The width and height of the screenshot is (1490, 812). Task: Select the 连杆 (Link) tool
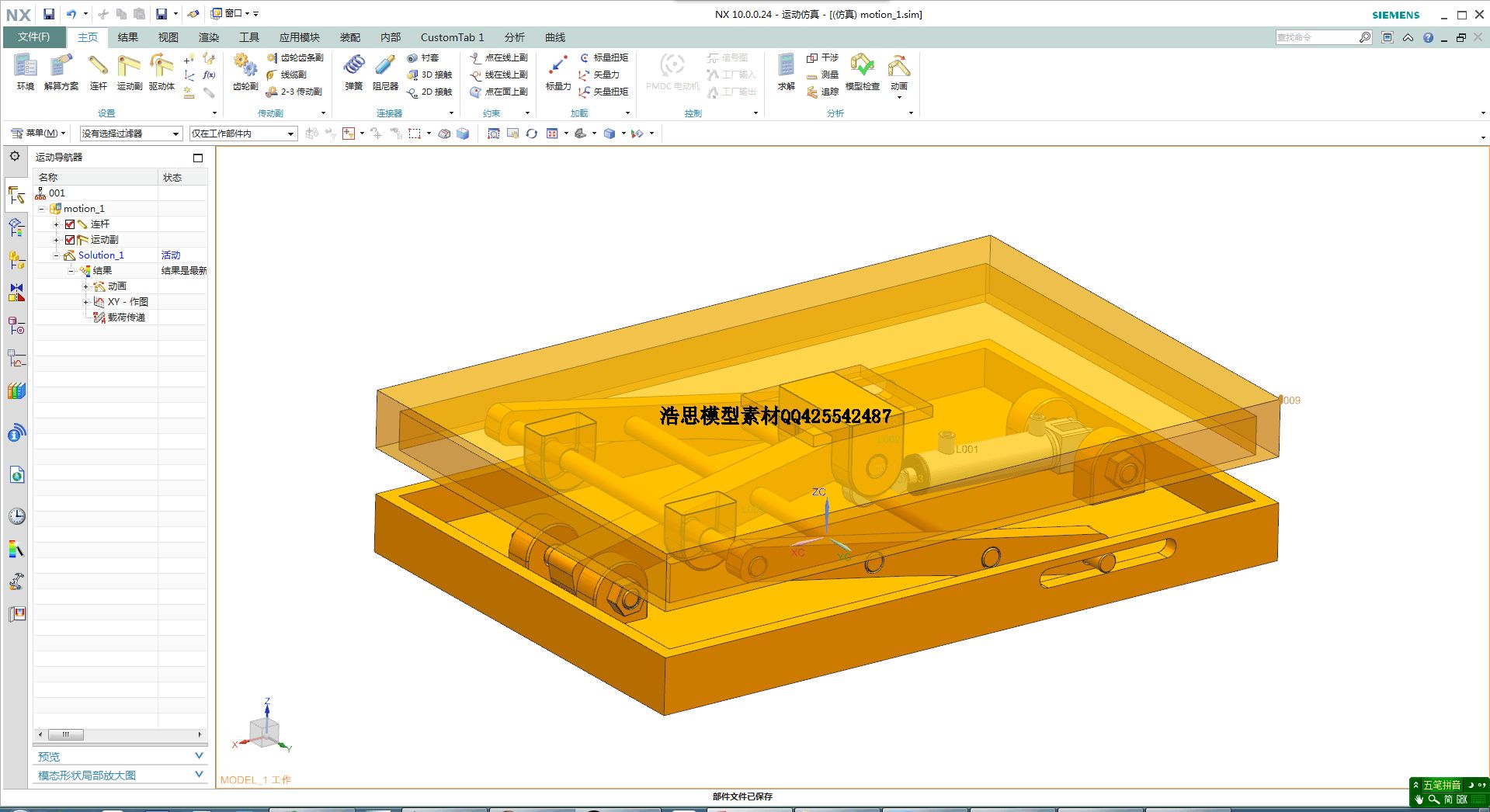[98, 71]
